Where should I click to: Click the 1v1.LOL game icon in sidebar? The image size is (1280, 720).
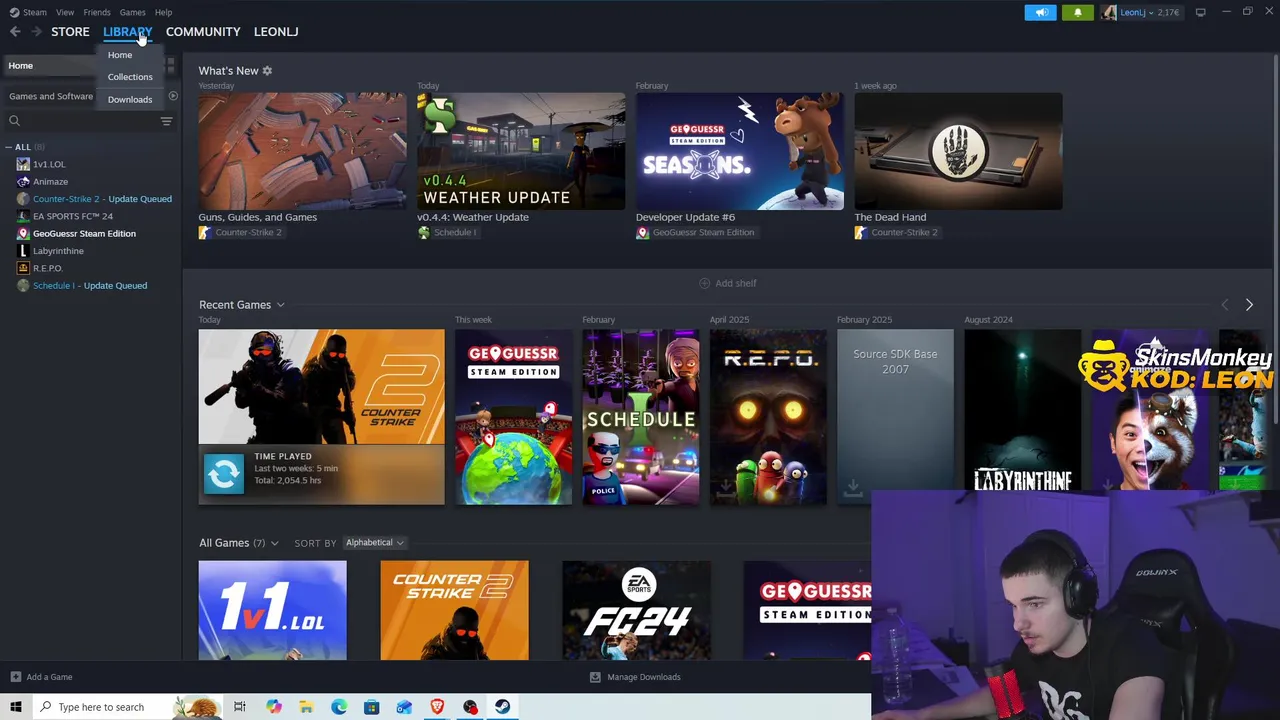(x=23, y=164)
